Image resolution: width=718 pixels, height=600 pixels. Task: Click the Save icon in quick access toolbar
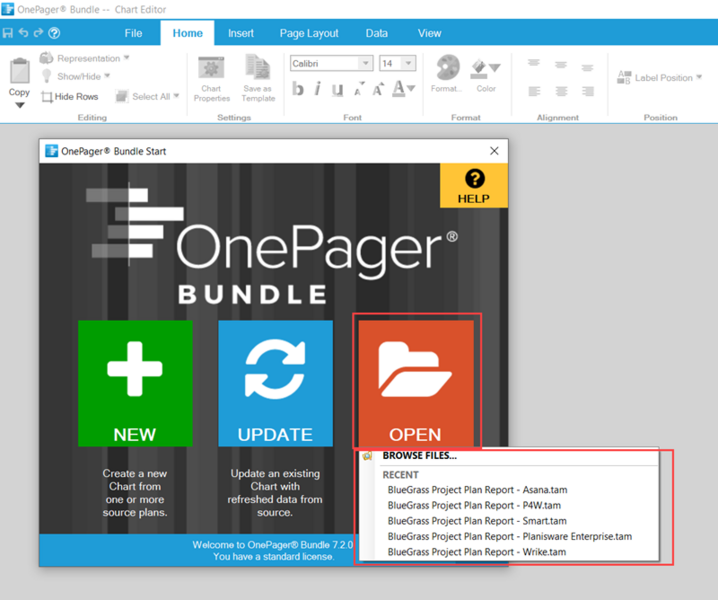tap(8, 33)
